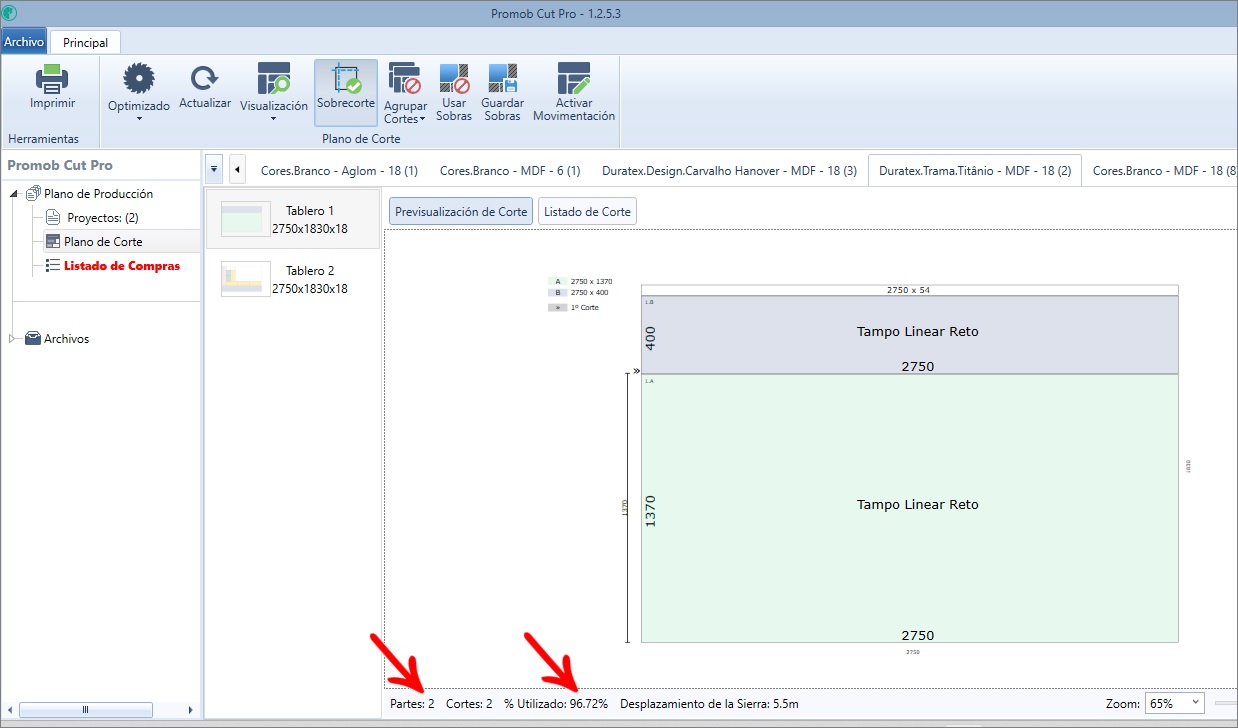
Task: Click the Plano de Corte group label
Action: pos(361,139)
